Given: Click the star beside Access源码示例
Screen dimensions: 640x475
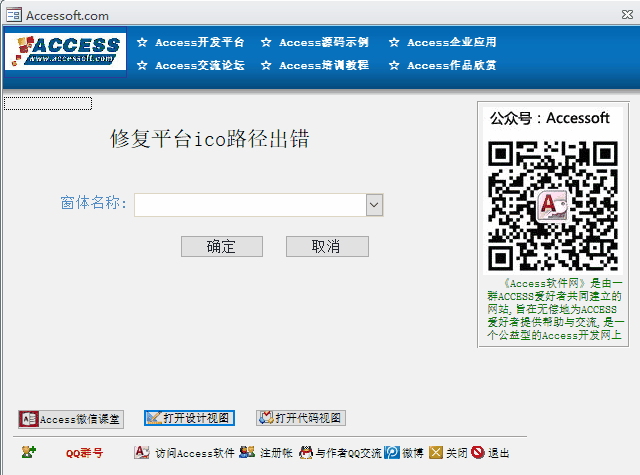Looking at the screenshot, I should pos(266,42).
